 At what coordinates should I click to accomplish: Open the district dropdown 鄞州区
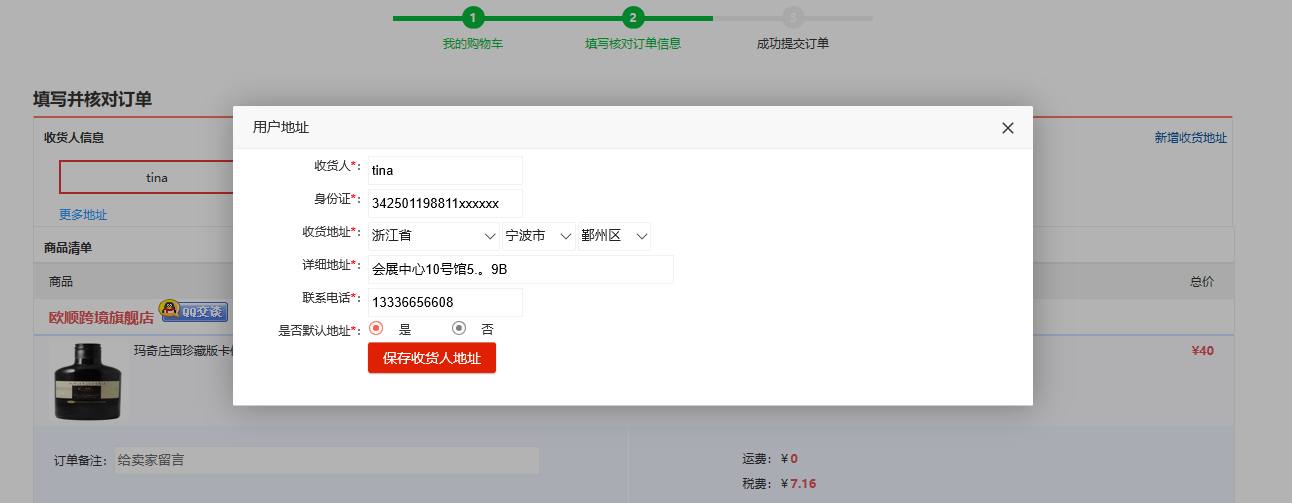[x=614, y=236]
